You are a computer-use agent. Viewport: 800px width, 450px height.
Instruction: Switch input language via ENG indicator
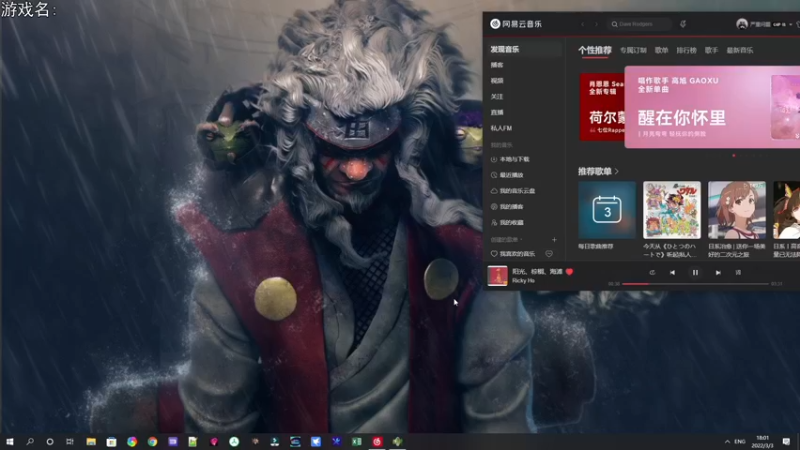[x=740, y=442]
